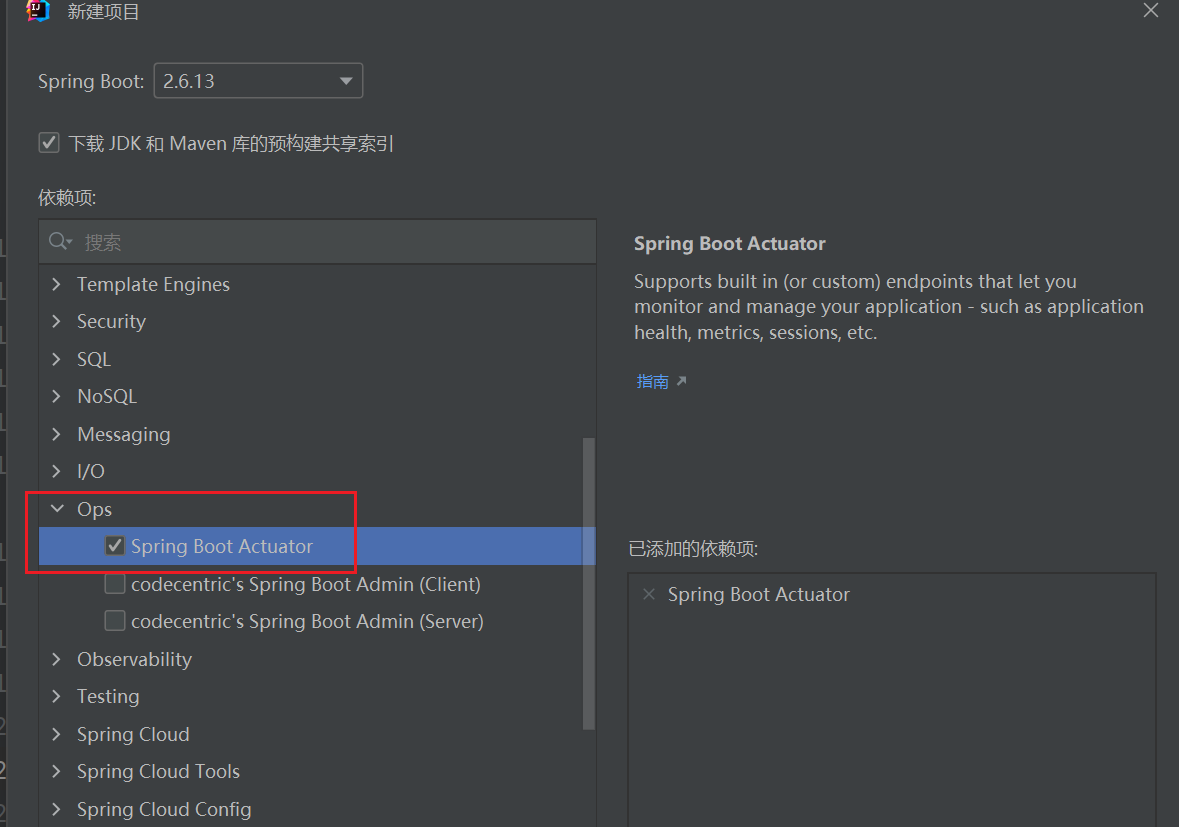The width and height of the screenshot is (1179, 827).
Task: Select Spring Boot Actuator in added dependencies list
Action: click(758, 594)
